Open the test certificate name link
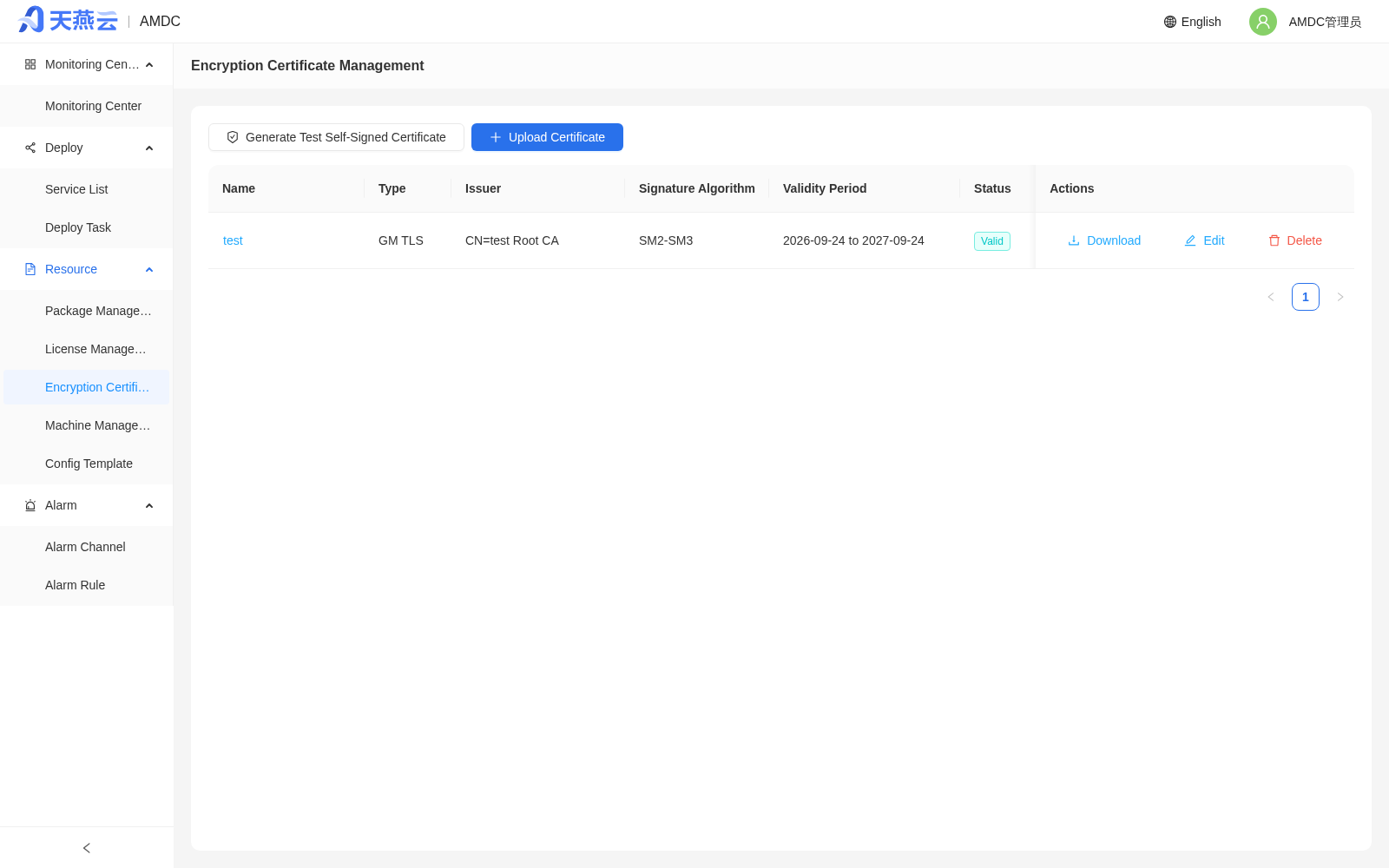1389x868 pixels. [233, 240]
